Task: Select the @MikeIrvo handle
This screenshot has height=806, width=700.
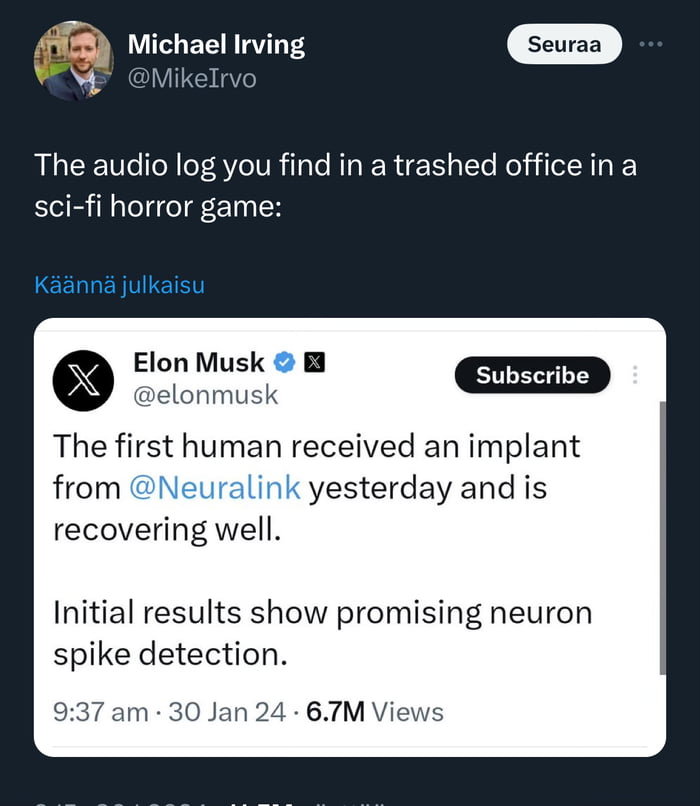Action: point(192,75)
